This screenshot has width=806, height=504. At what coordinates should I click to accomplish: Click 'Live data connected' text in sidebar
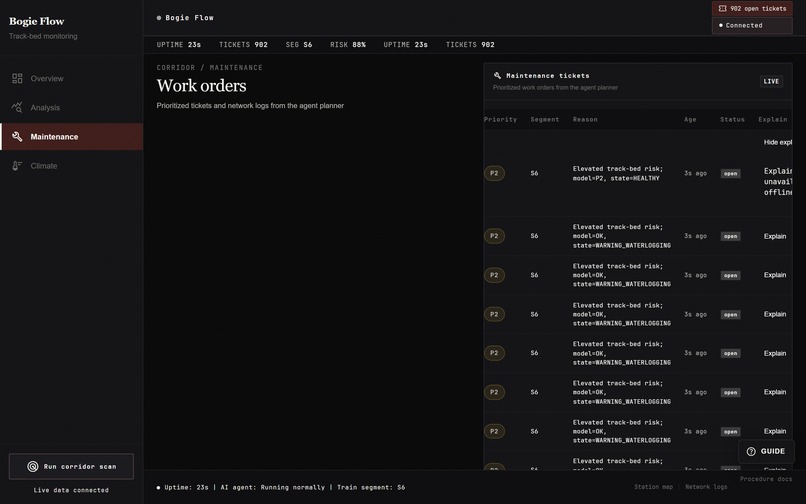(x=71, y=490)
